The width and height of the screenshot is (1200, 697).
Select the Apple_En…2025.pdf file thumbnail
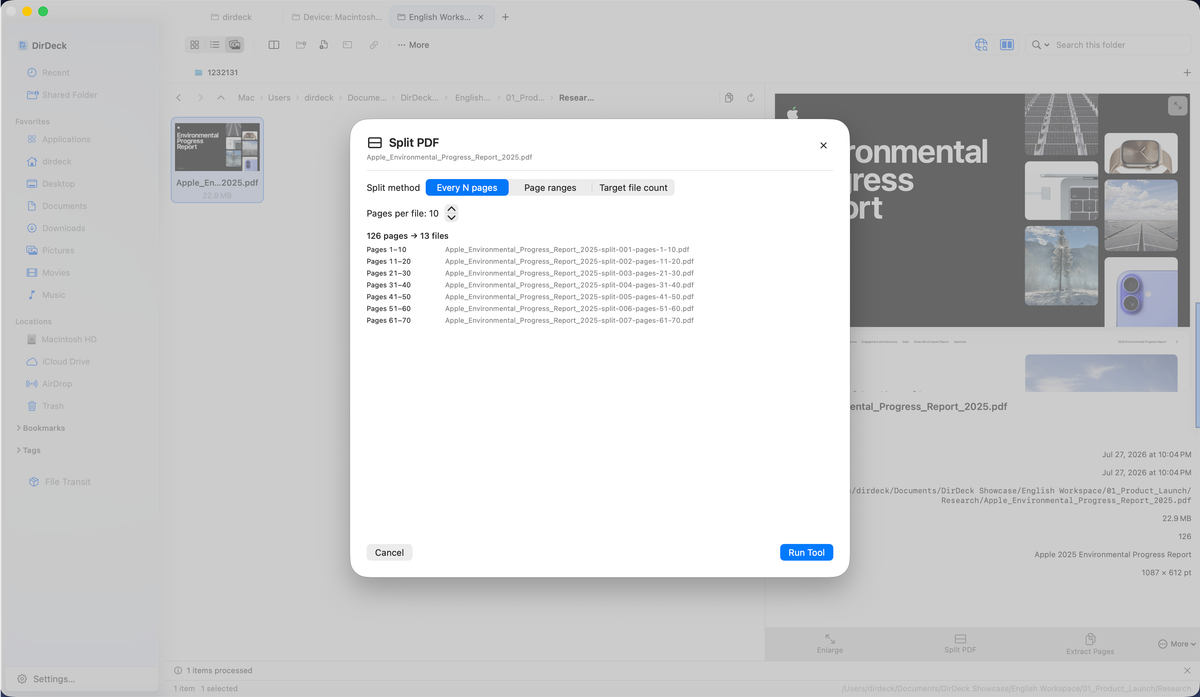click(217, 160)
